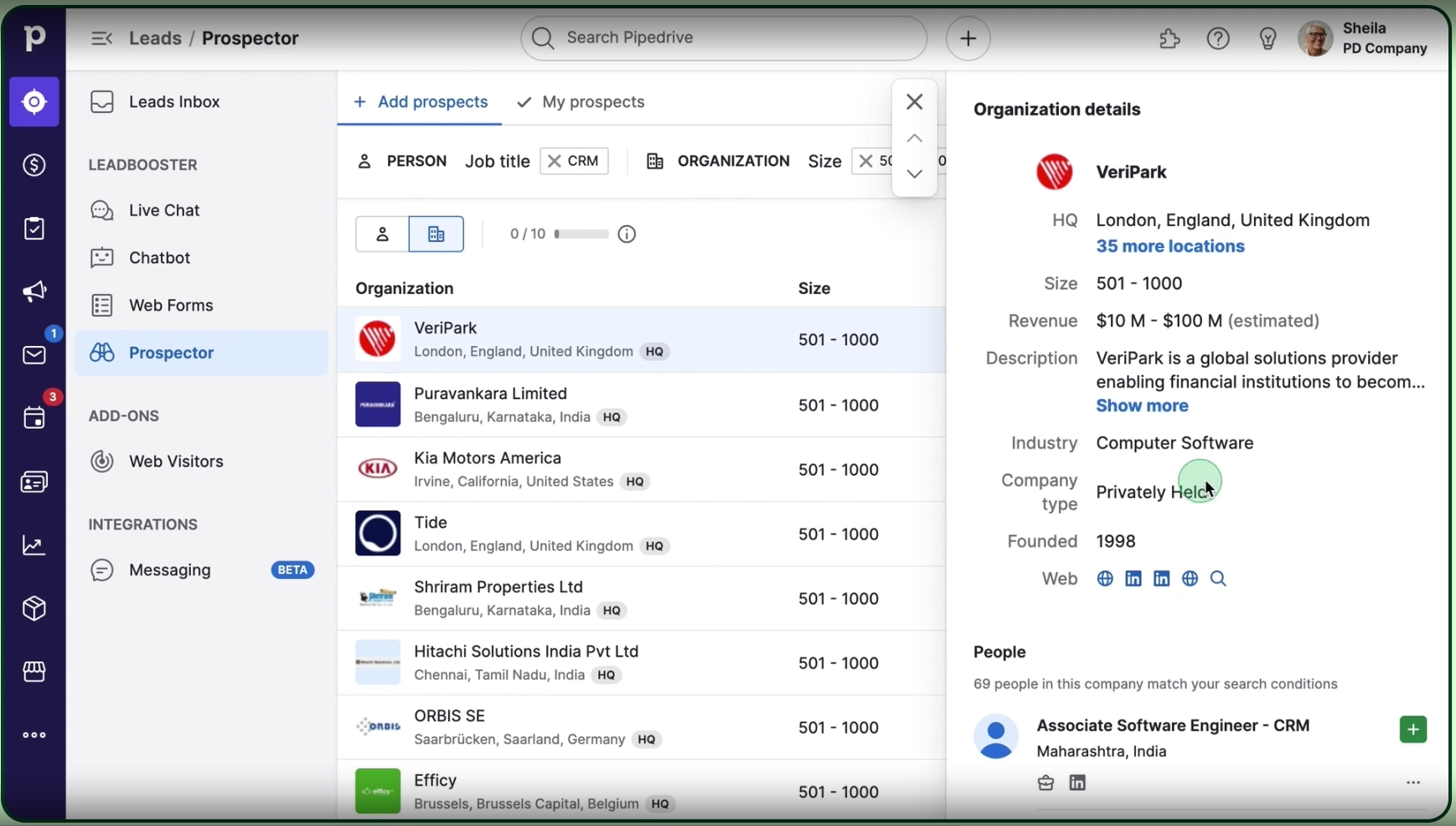Remove the CRM job title filter
The height and width of the screenshot is (826, 1456).
(555, 162)
